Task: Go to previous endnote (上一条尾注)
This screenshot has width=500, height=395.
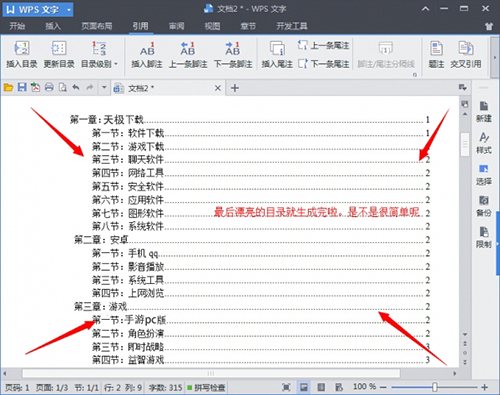Action: tap(323, 45)
